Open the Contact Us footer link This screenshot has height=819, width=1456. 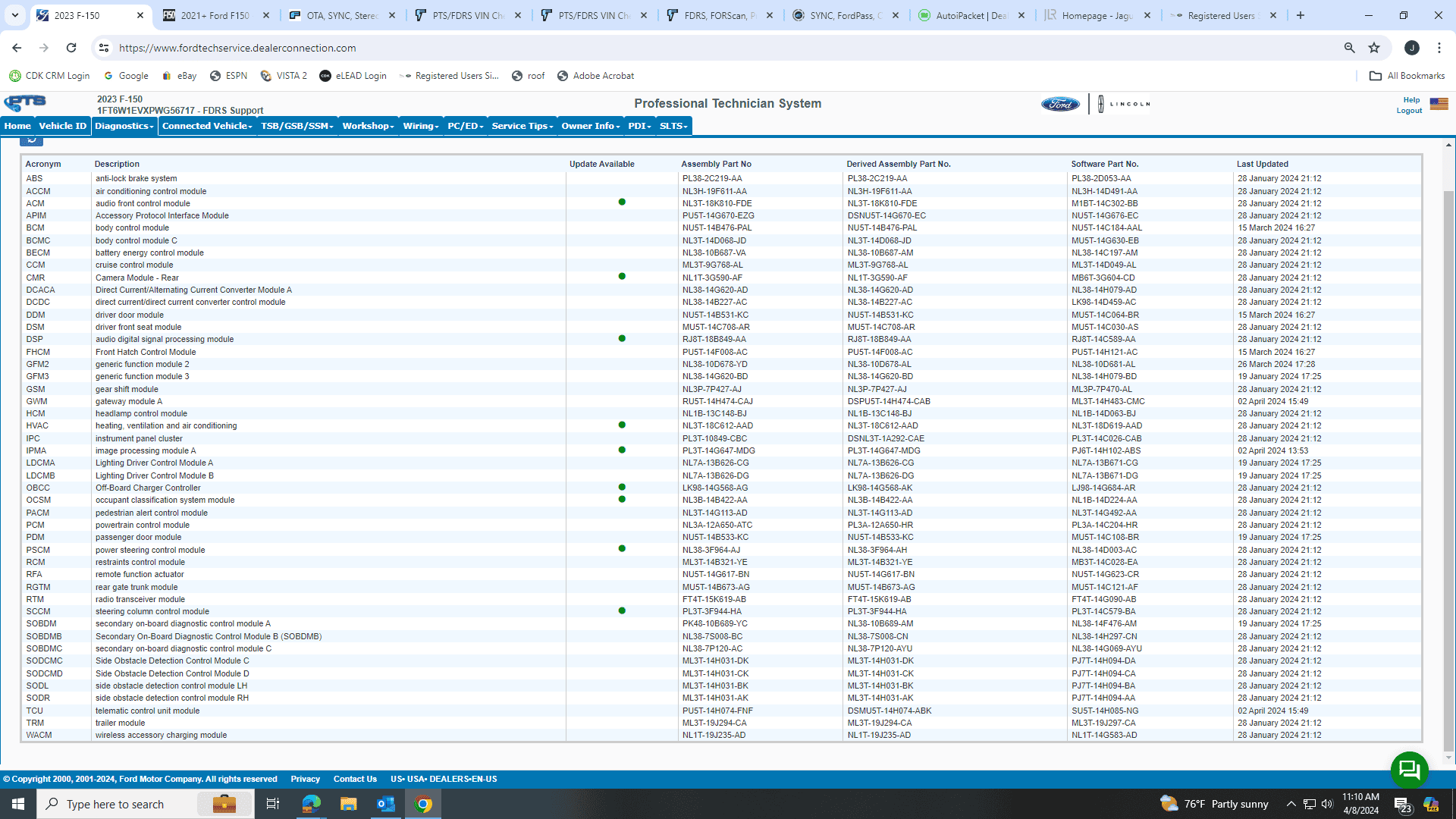(x=355, y=779)
